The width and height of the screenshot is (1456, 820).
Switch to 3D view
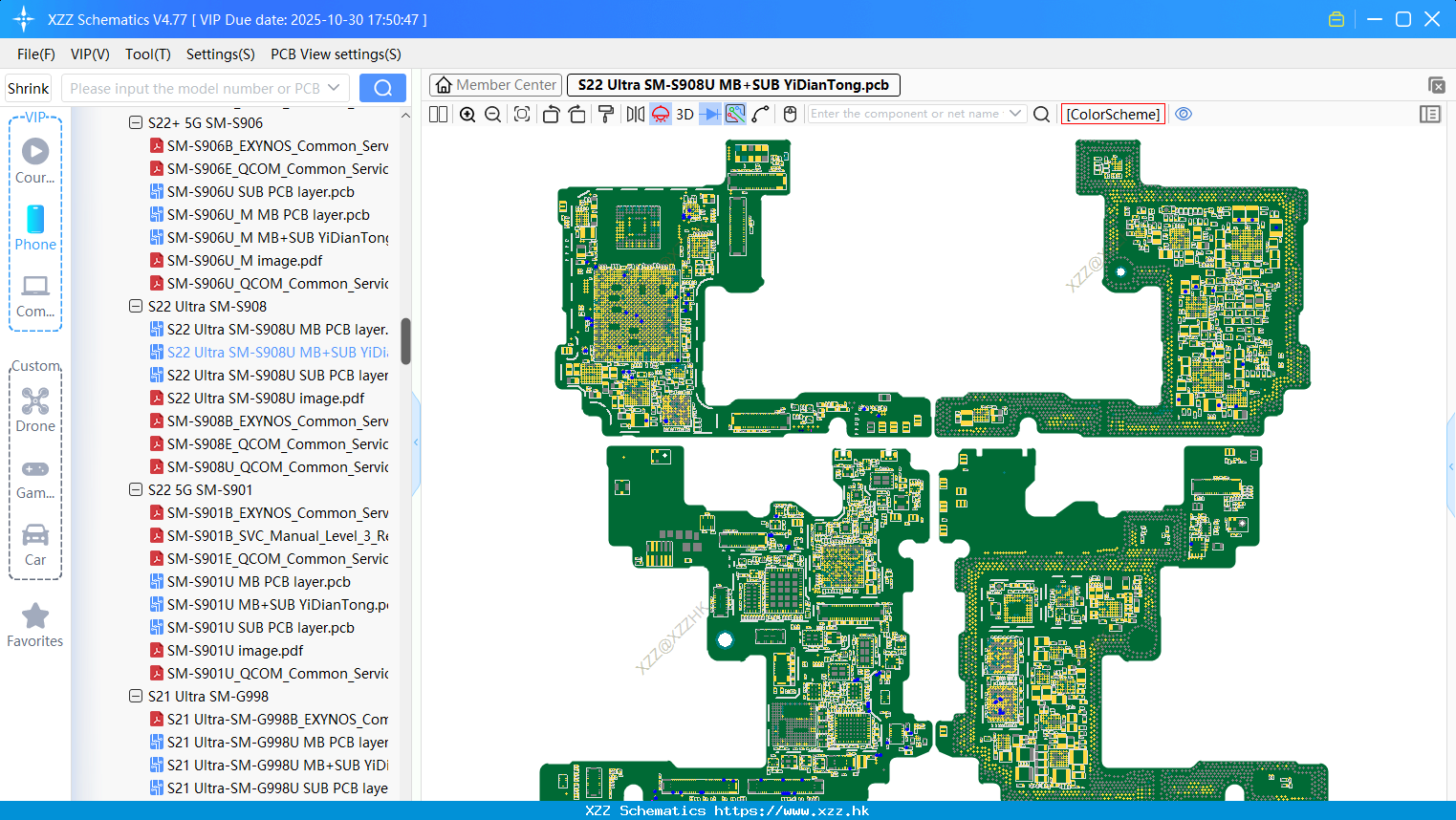point(685,114)
